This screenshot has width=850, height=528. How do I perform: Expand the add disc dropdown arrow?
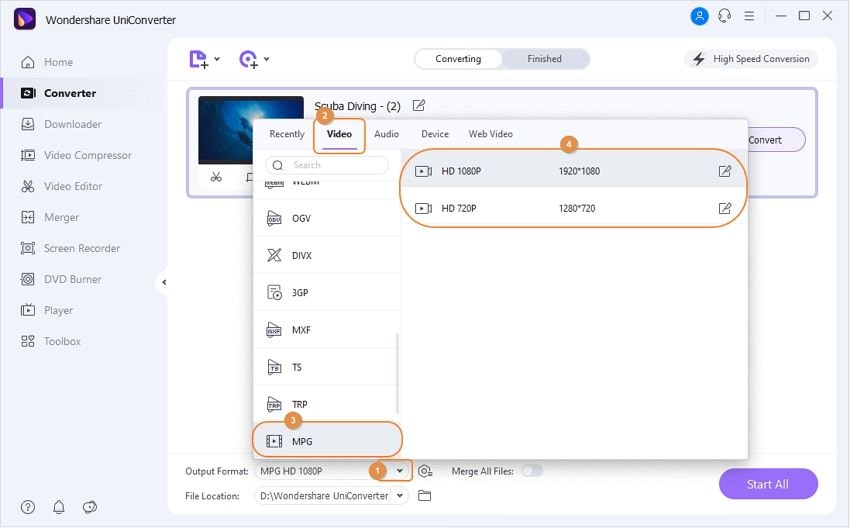coord(267,59)
